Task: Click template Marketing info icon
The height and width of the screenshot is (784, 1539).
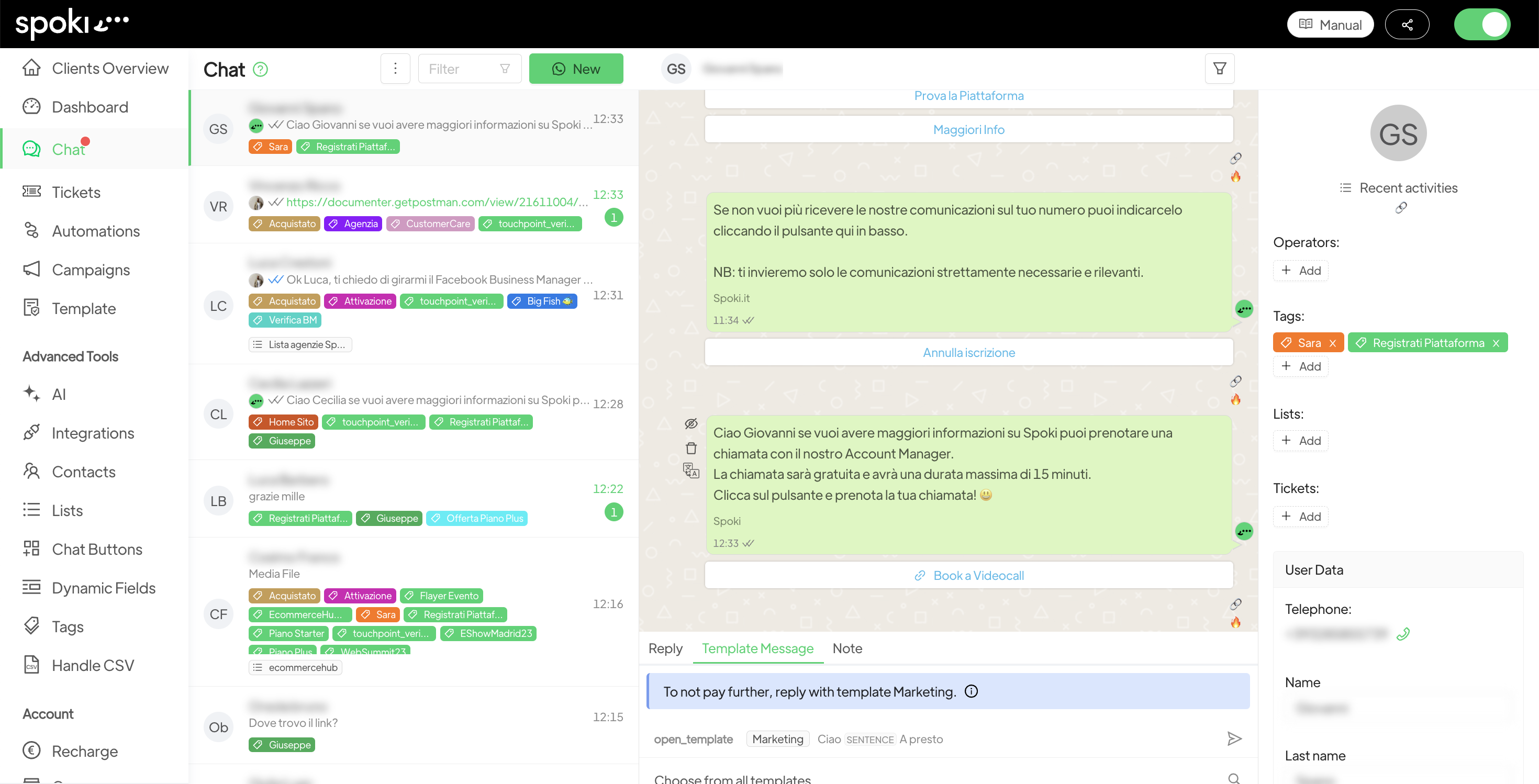Action: point(971,691)
